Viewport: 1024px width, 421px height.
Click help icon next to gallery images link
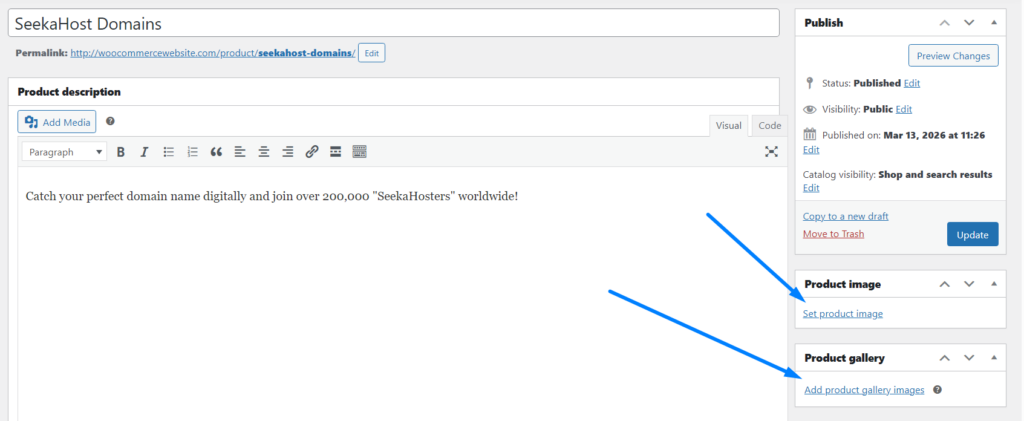pyautogui.click(x=937, y=390)
